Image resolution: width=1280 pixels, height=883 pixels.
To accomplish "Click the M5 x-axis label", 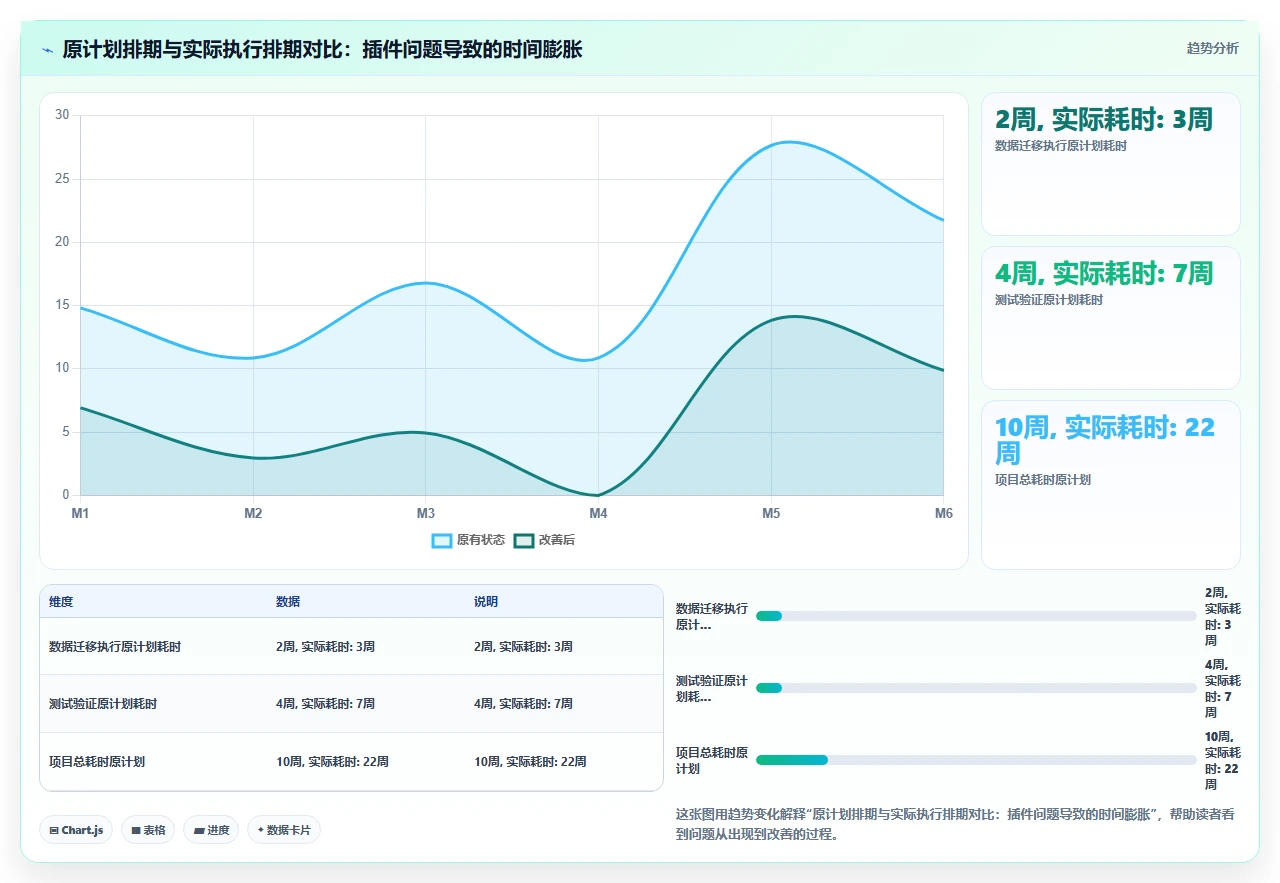I will [x=771, y=513].
